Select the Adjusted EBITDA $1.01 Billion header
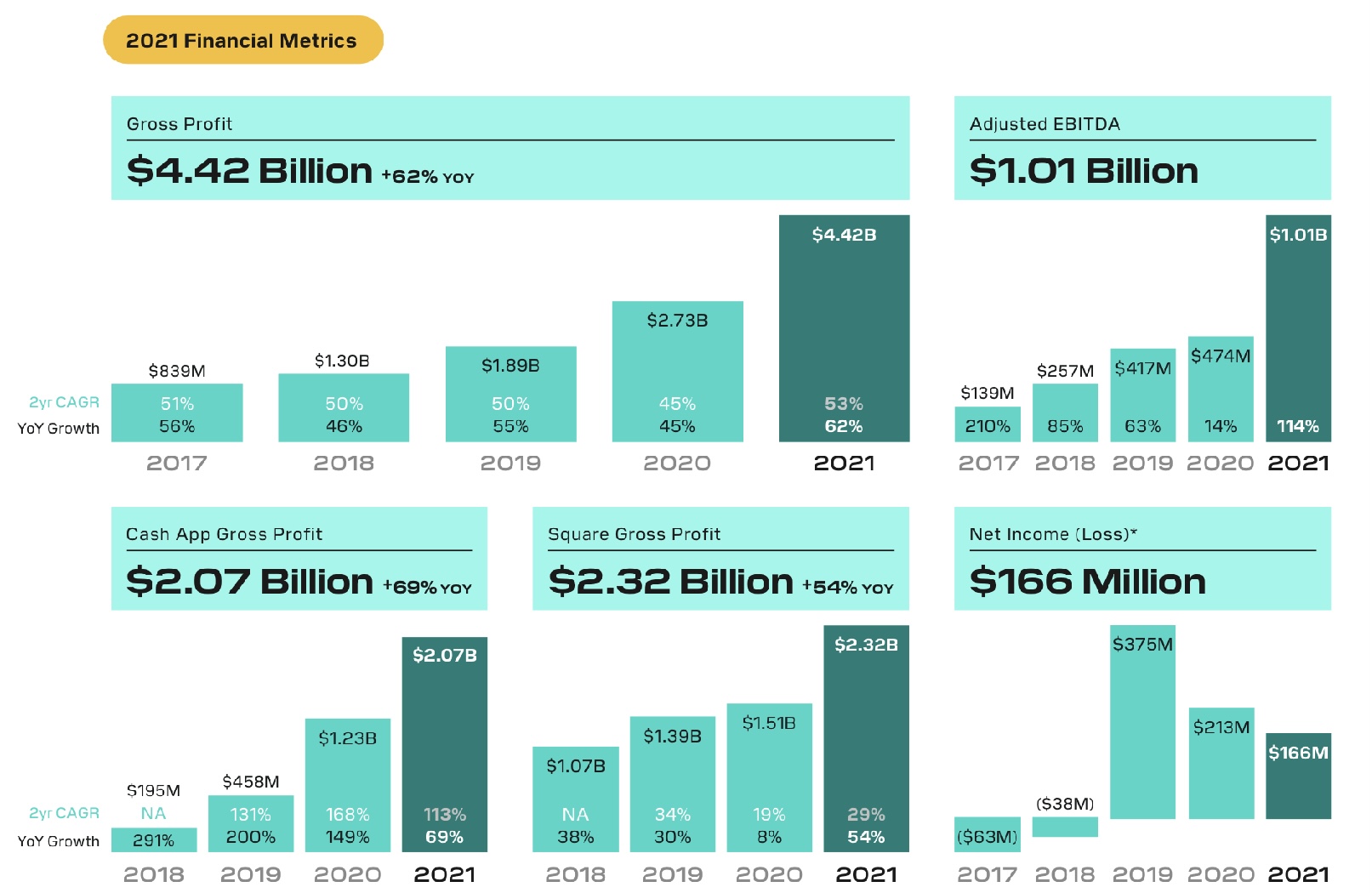The height and width of the screenshot is (893, 1372). [x=1141, y=148]
